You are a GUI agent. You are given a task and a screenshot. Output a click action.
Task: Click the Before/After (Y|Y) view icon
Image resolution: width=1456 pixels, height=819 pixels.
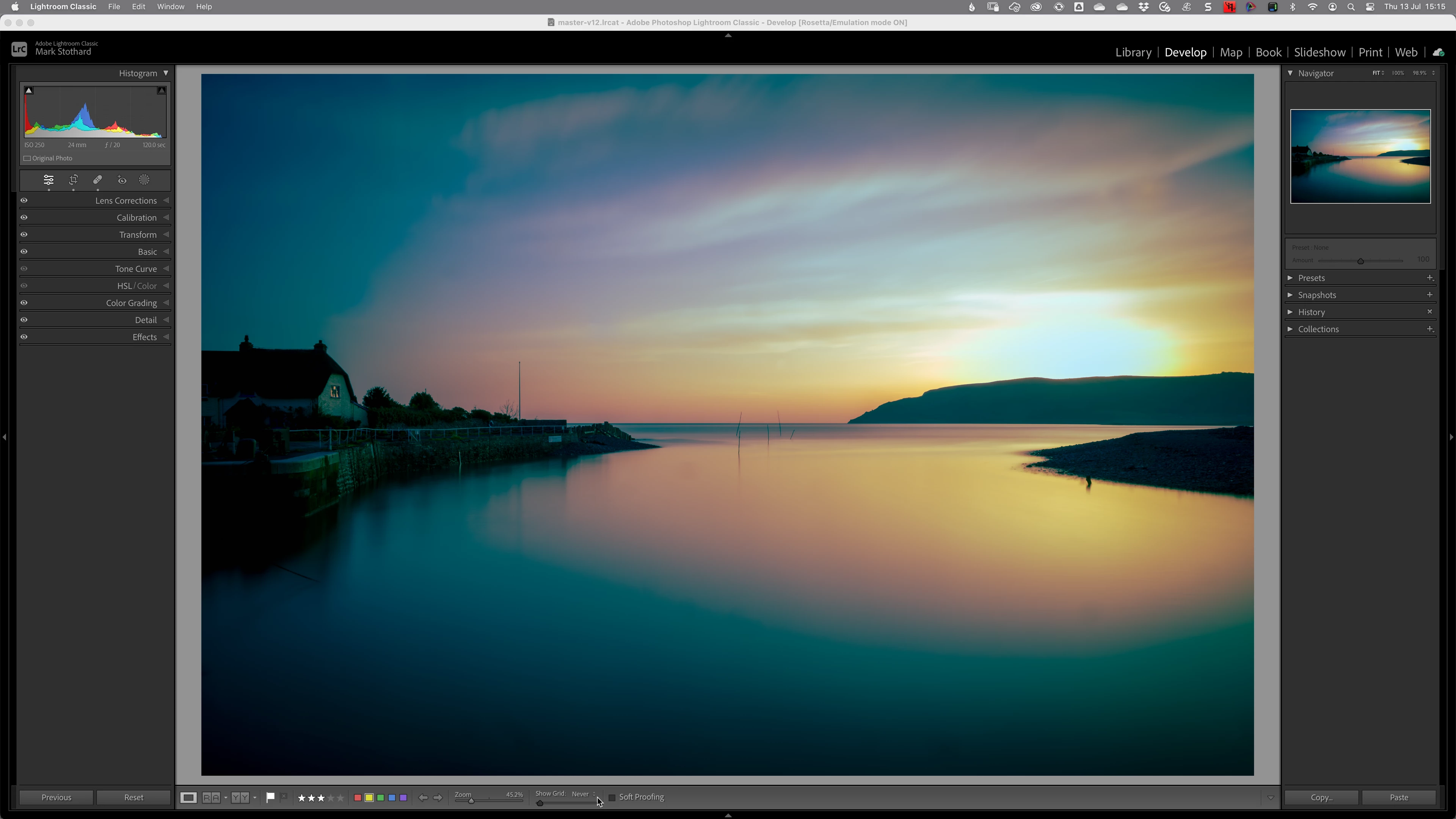[x=240, y=797]
